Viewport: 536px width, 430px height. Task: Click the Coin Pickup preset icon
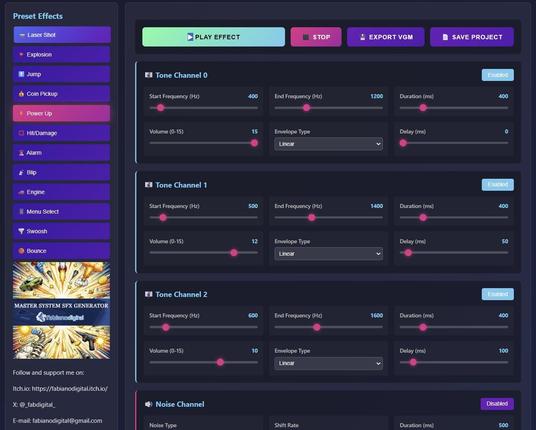(21, 93)
